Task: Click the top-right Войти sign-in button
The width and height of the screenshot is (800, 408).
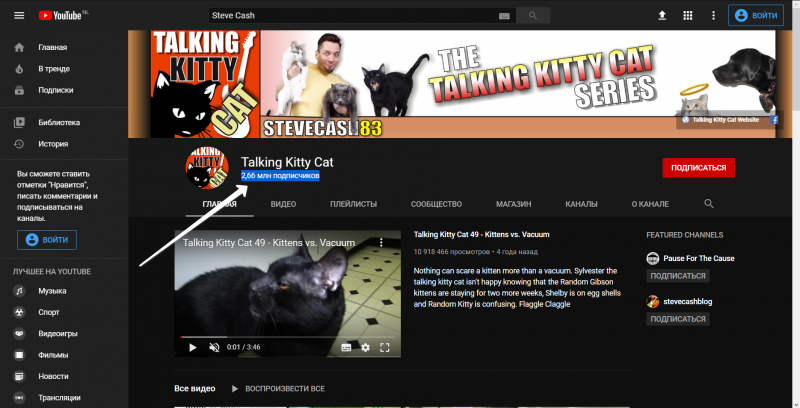Action: point(756,15)
